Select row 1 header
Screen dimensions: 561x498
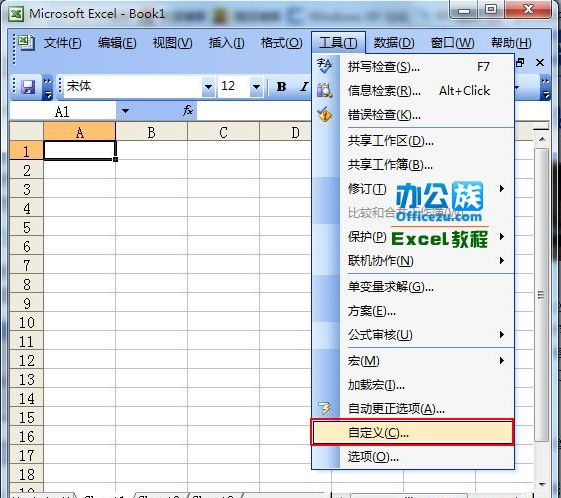tap(26, 151)
